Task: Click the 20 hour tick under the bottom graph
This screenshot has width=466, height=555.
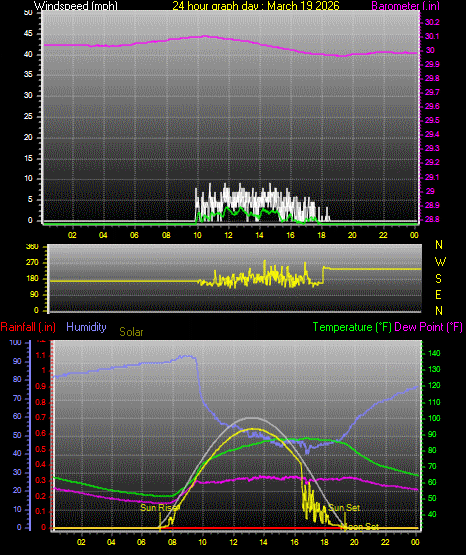Action: (x=355, y=542)
